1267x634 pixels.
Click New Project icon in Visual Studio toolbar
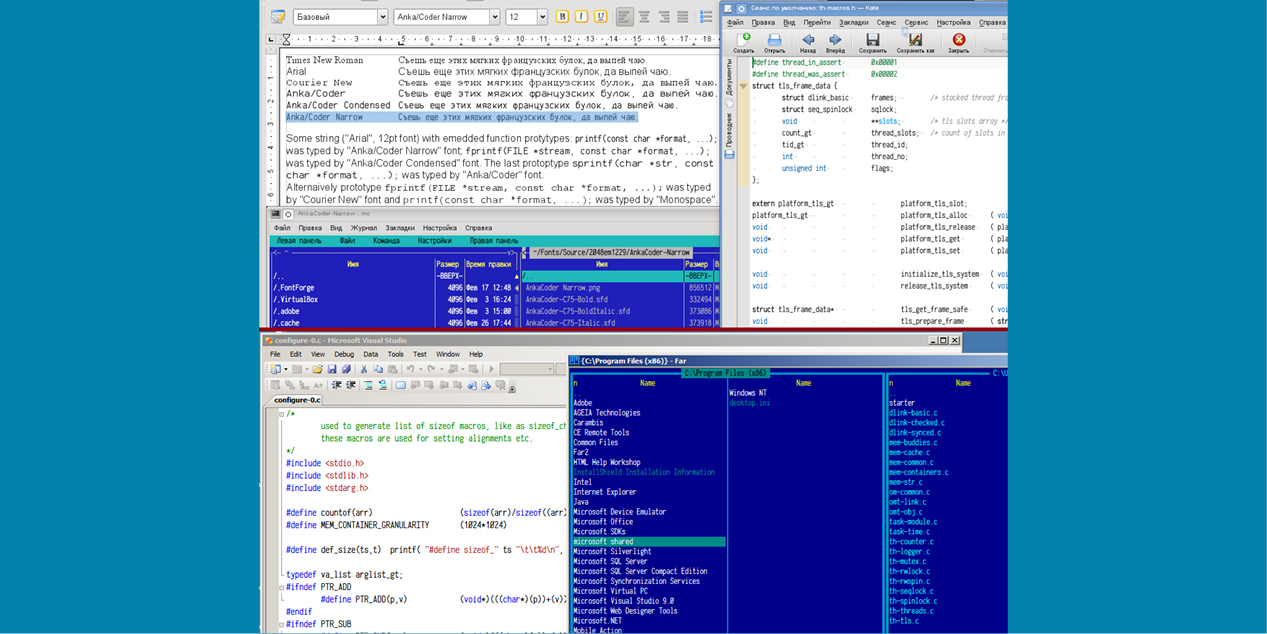[x=277, y=369]
